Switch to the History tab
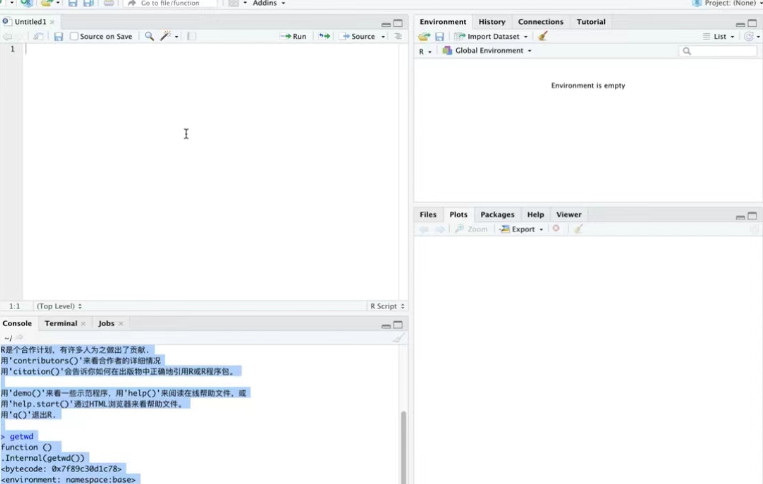Image resolution: width=763 pixels, height=484 pixels. click(491, 22)
